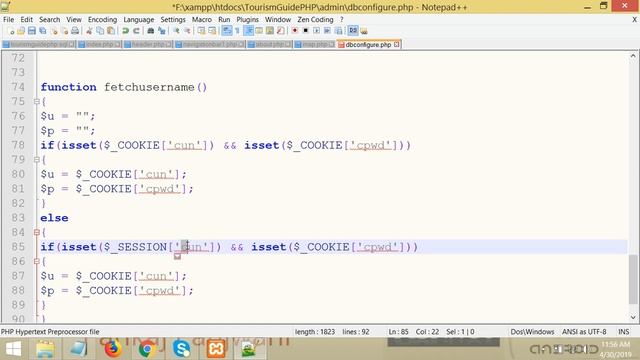Open the File menu

8,19
